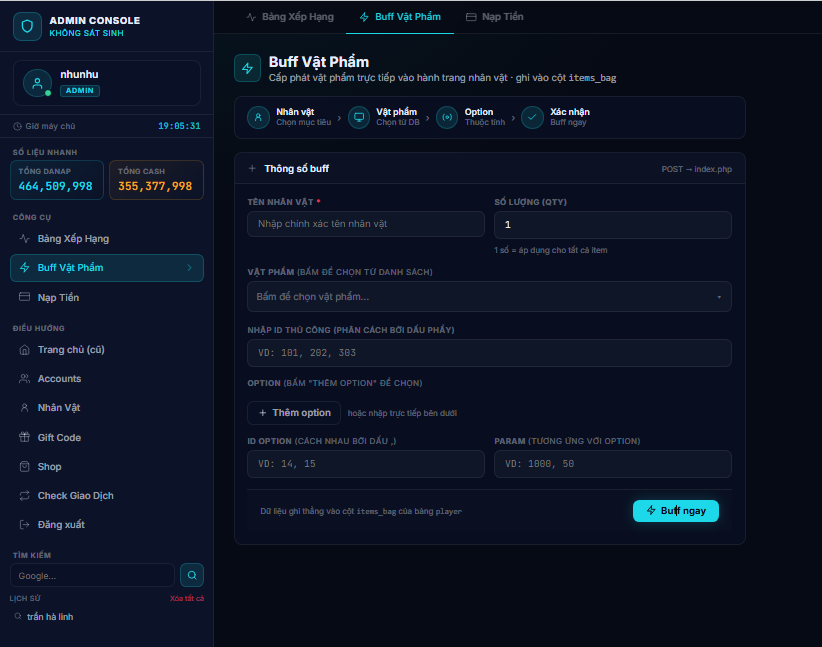
Task: Click the pulse icon beside sidebar Bảng Xếp Hạng
Action: pyautogui.click(x=25, y=239)
